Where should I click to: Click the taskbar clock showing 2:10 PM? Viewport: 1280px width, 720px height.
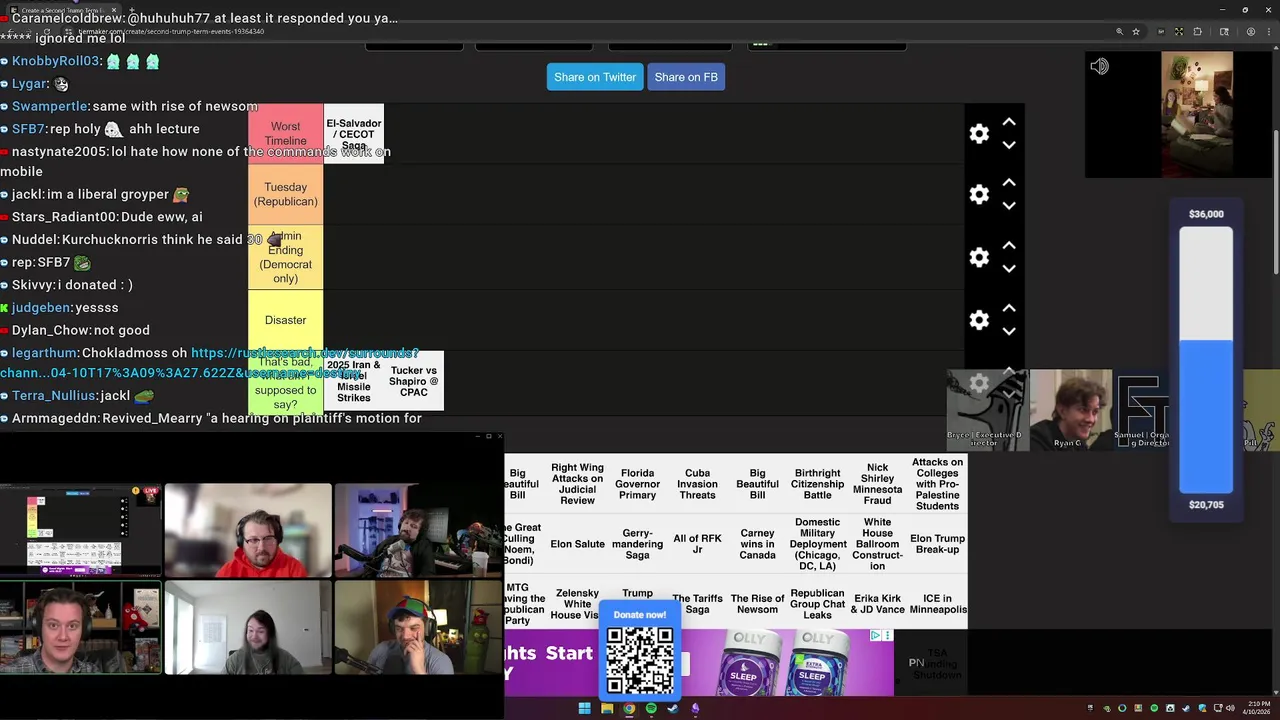click(x=1256, y=708)
